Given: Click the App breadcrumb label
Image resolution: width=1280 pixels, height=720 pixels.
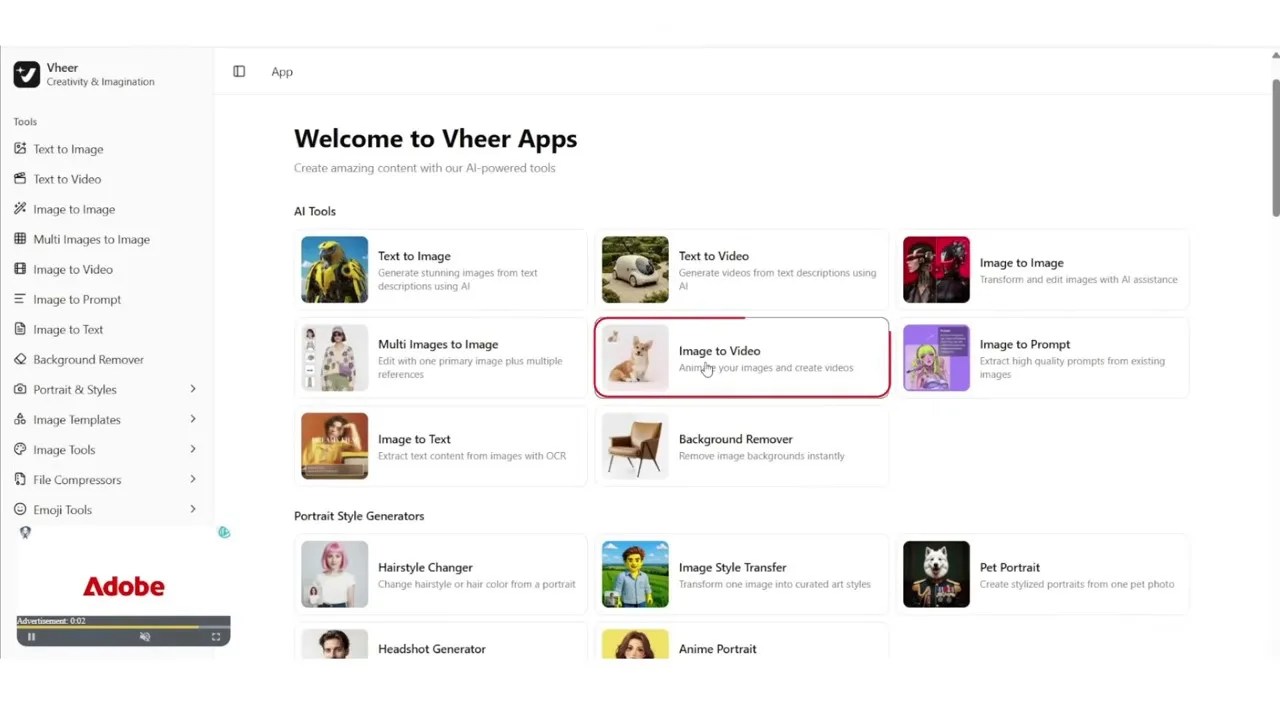Looking at the screenshot, I should pyautogui.click(x=282, y=72).
